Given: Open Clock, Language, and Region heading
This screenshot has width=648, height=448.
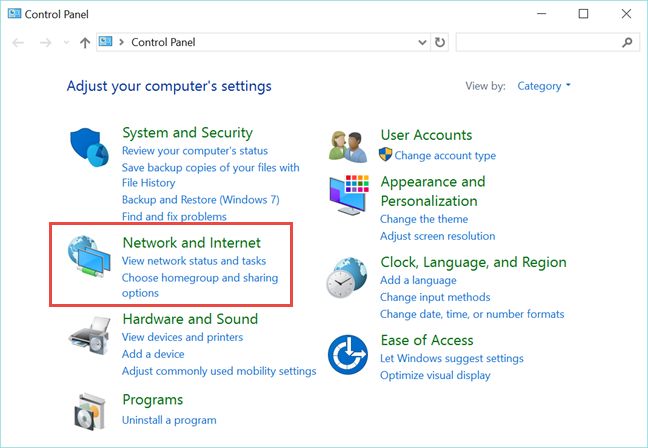Looking at the screenshot, I should 474,262.
